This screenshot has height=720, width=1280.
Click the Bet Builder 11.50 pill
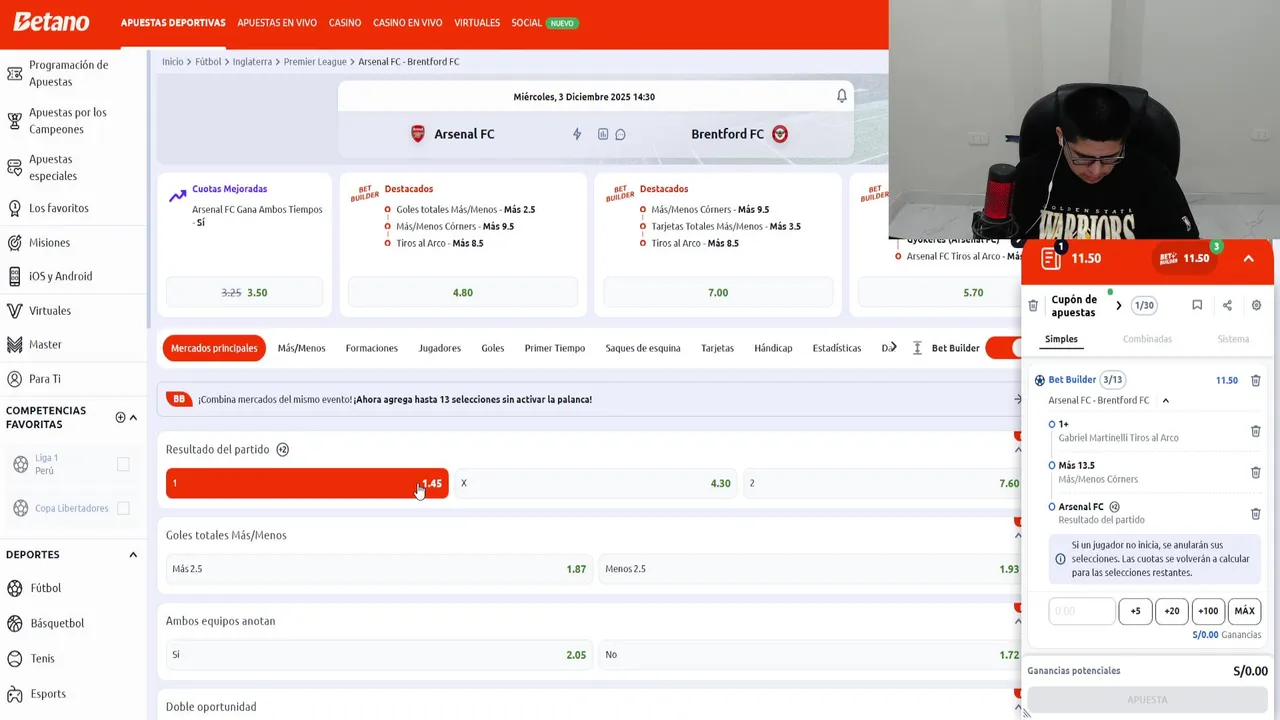pos(1184,258)
